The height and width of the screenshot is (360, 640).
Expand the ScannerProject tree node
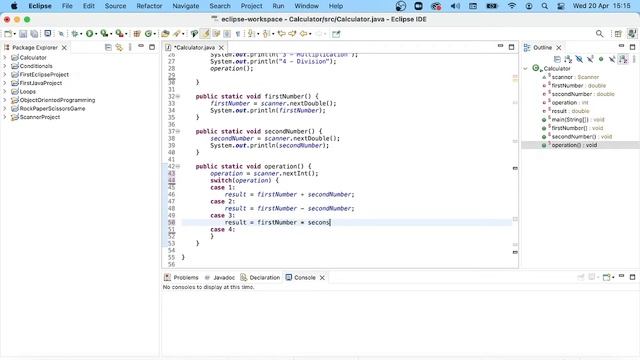[5, 117]
